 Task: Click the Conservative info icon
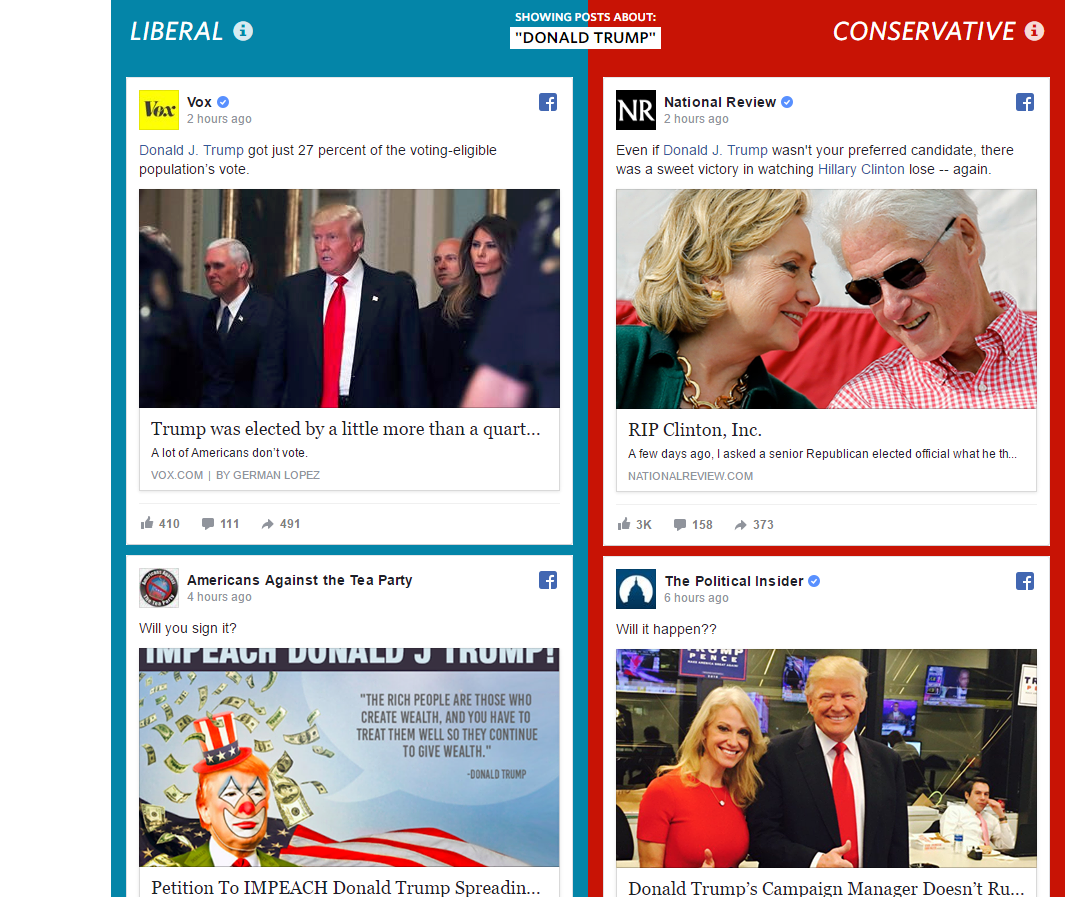tap(1034, 31)
